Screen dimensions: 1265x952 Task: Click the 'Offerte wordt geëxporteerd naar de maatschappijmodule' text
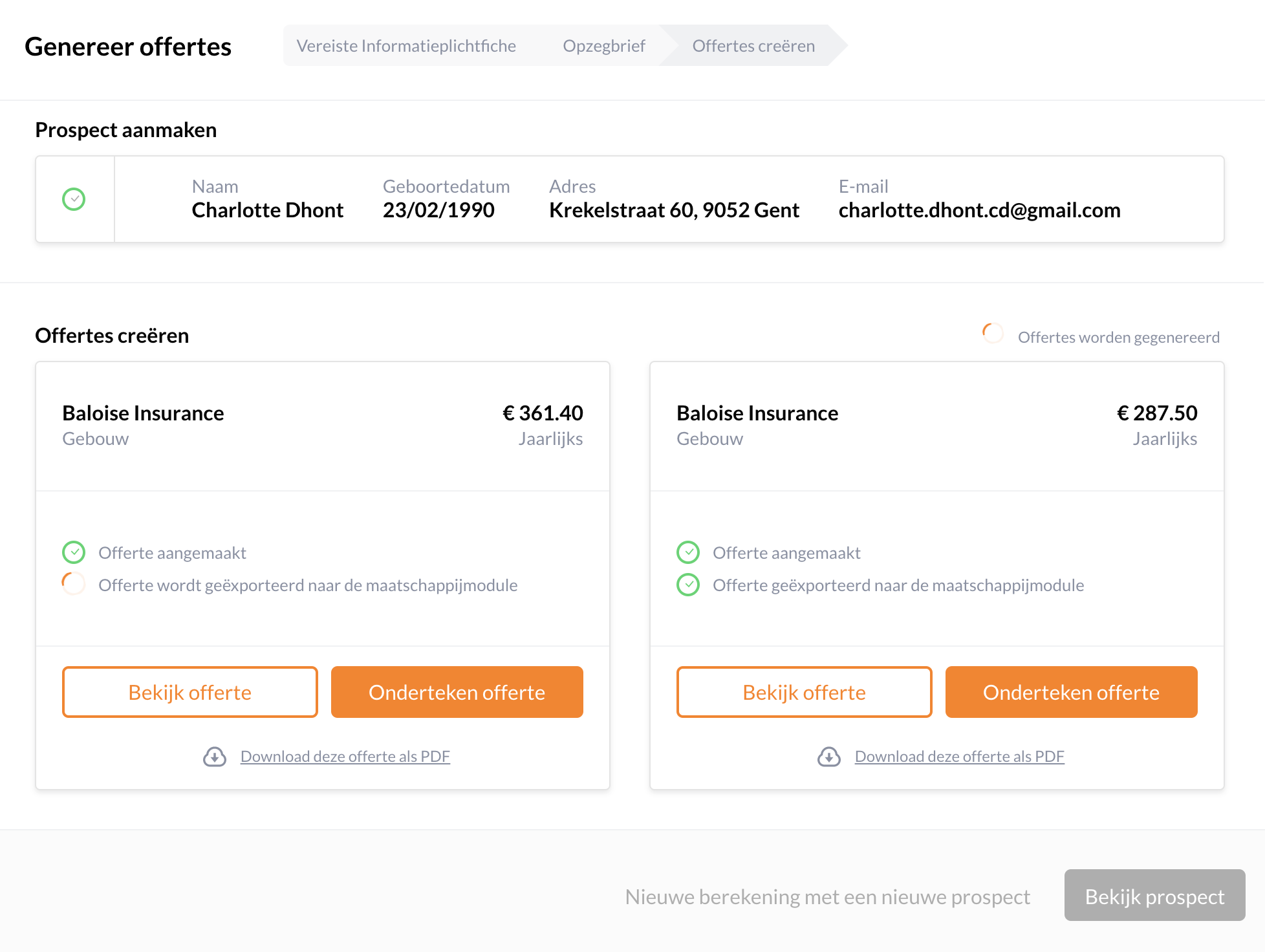(x=308, y=585)
